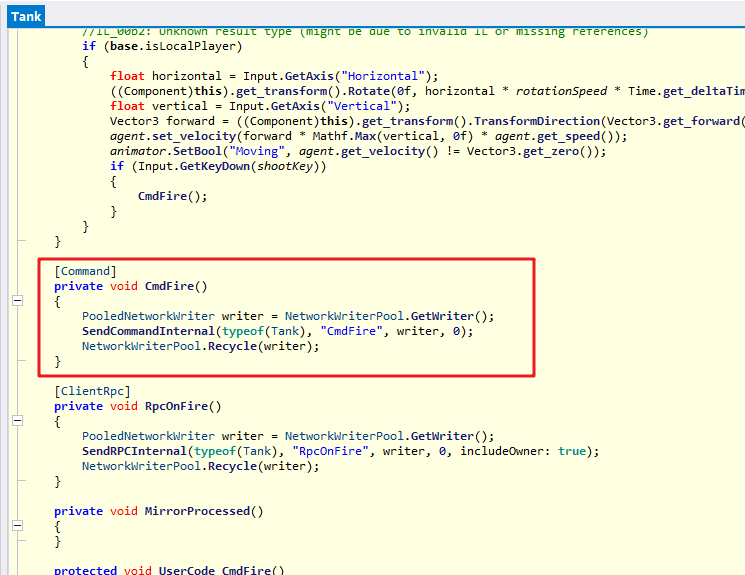
Task: Click the [Command] attribute text
Action: [x=85, y=271]
